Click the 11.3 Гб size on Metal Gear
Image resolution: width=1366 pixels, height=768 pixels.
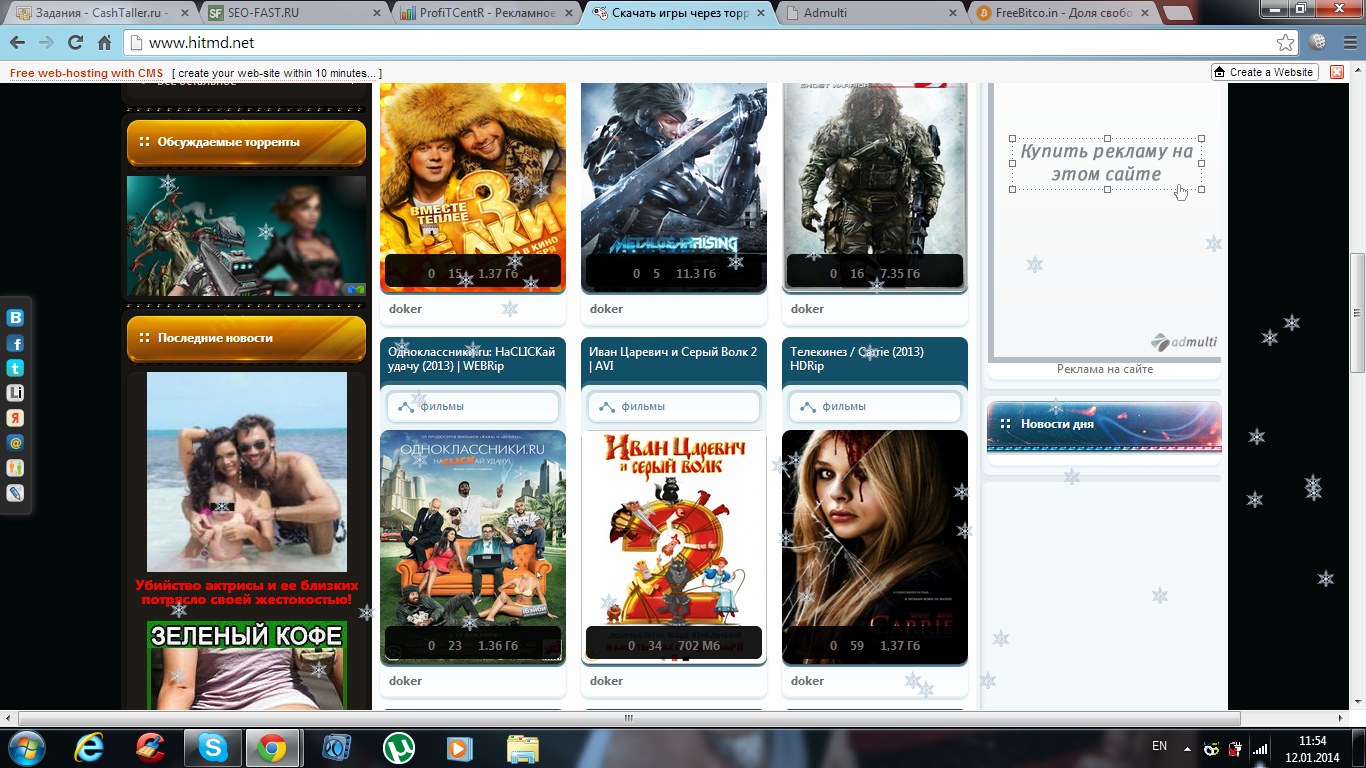click(697, 274)
